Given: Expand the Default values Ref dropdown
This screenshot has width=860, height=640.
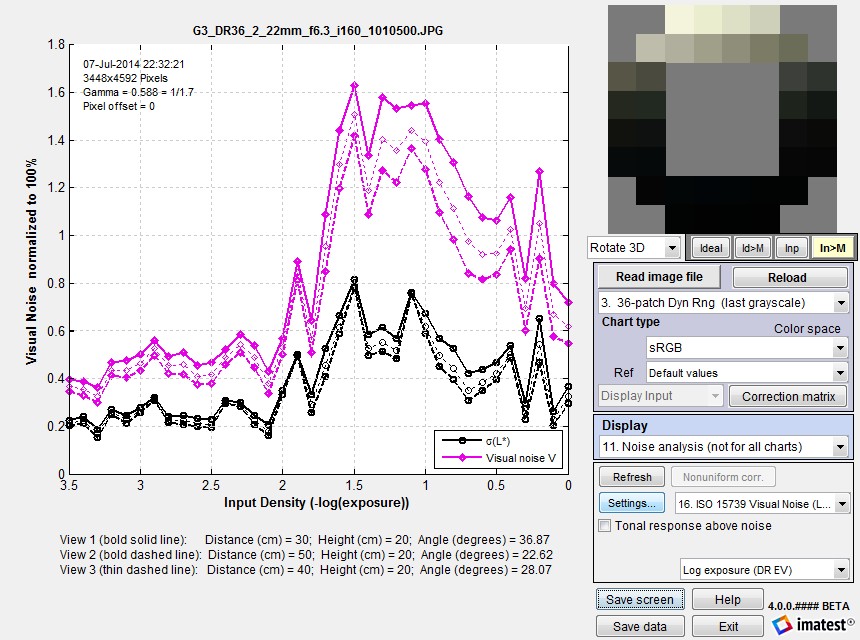Looking at the screenshot, I should coord(746,373).
